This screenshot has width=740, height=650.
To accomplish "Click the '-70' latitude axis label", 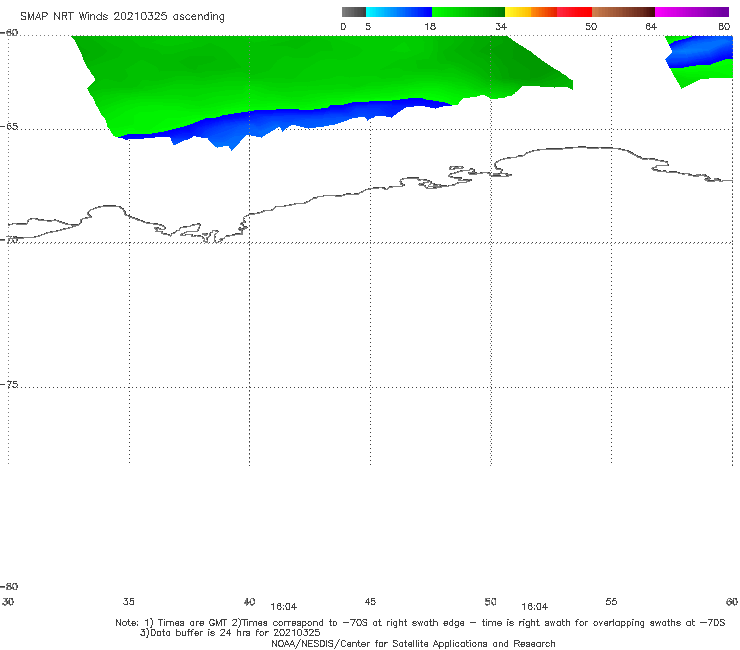I will click(x=9, y=240).
